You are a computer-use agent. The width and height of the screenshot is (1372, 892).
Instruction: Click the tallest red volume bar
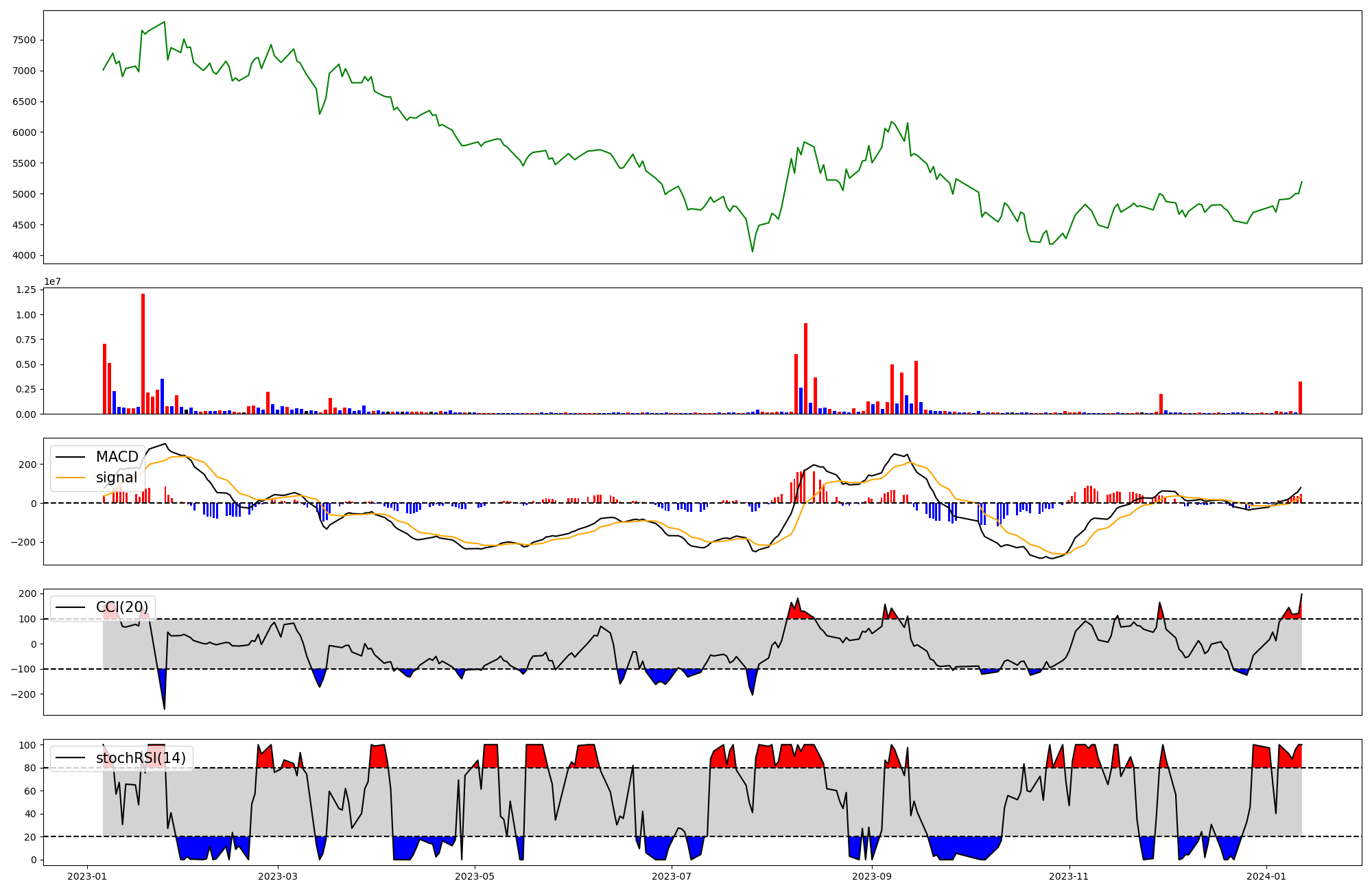(143, 353)
